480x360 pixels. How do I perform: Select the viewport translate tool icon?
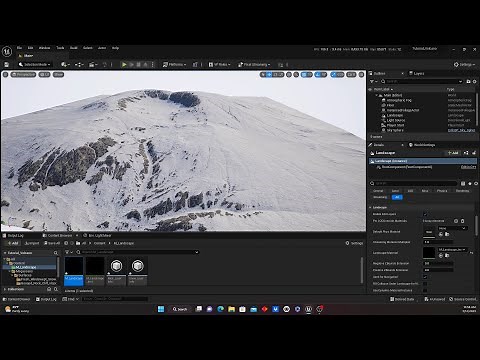point(269,75)
